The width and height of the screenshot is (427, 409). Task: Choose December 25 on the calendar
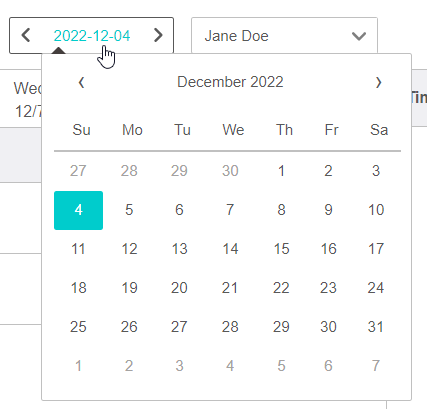tap(78, 327)
